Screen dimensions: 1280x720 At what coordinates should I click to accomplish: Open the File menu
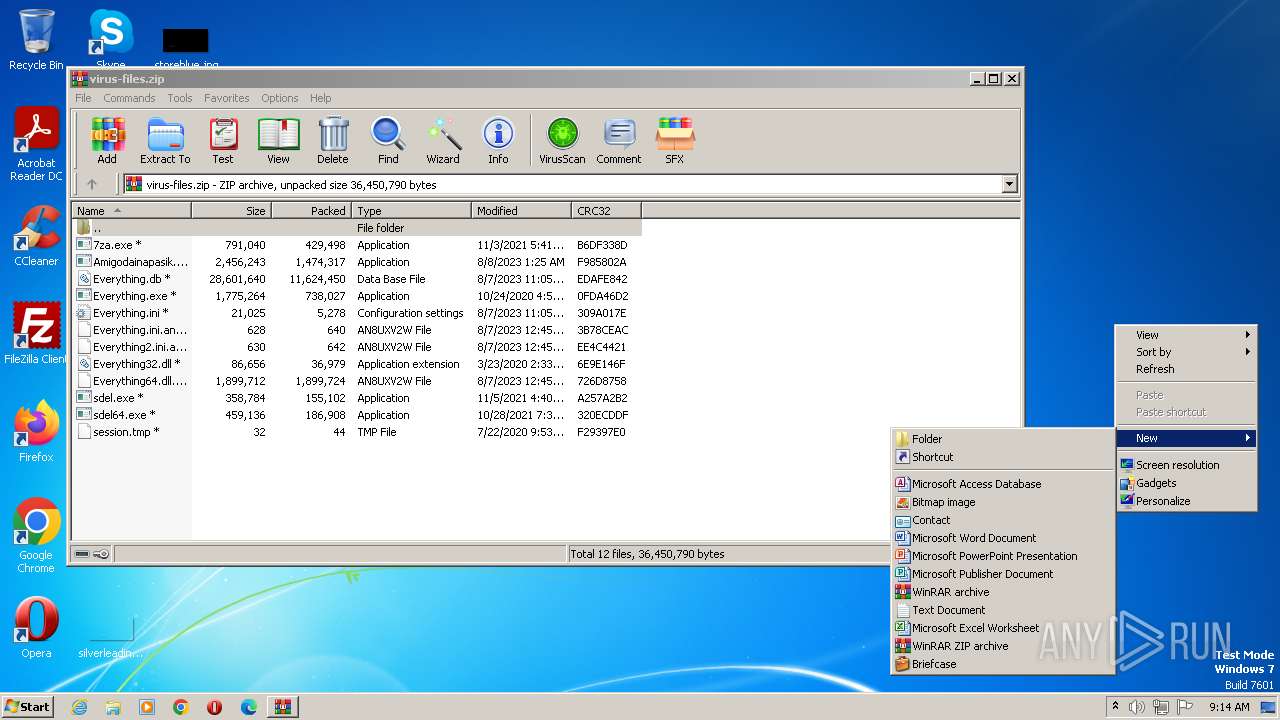[x=83, y=98]
